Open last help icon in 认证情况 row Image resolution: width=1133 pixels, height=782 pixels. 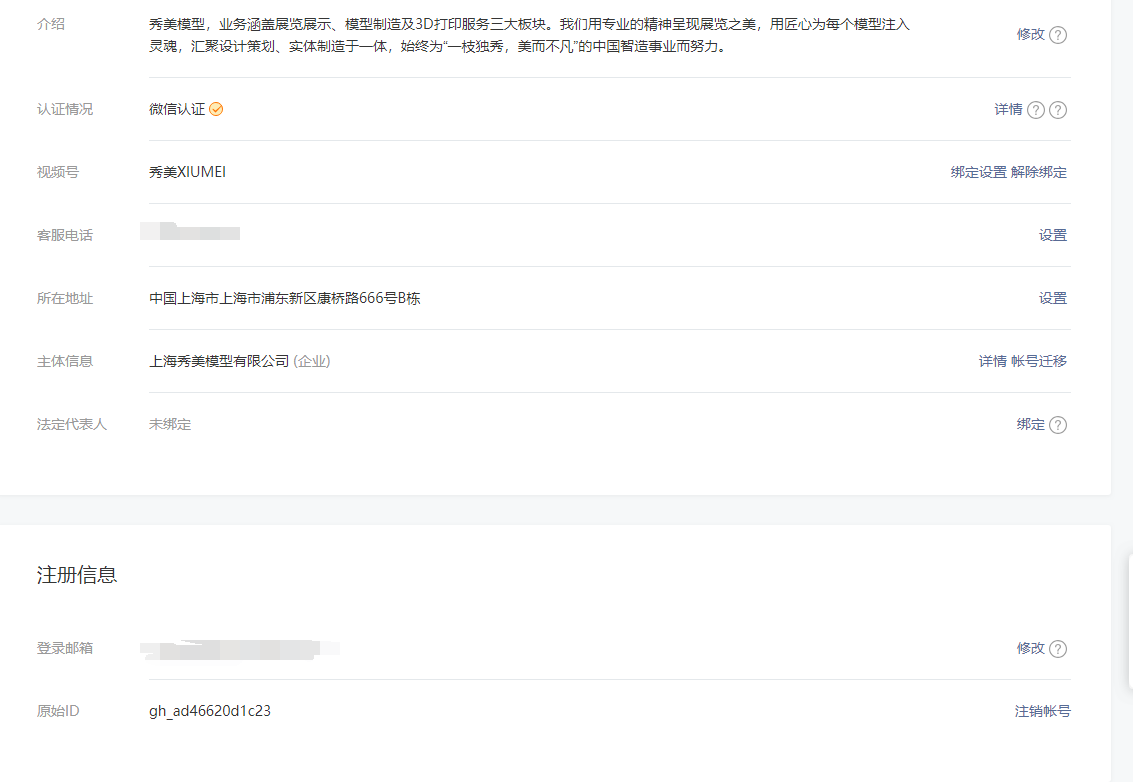[x=1058, y=110]
